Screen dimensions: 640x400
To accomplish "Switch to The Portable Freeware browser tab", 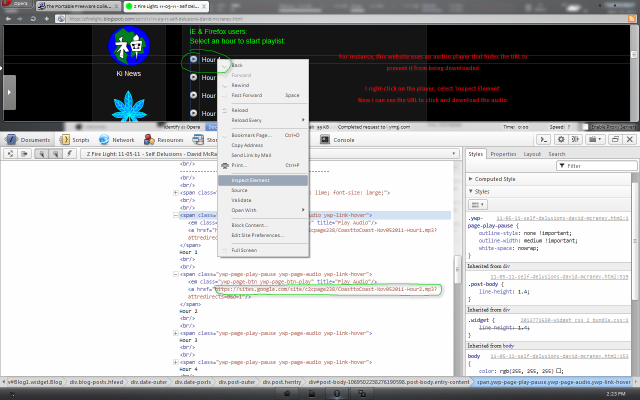I will click(x=78, y=6).
